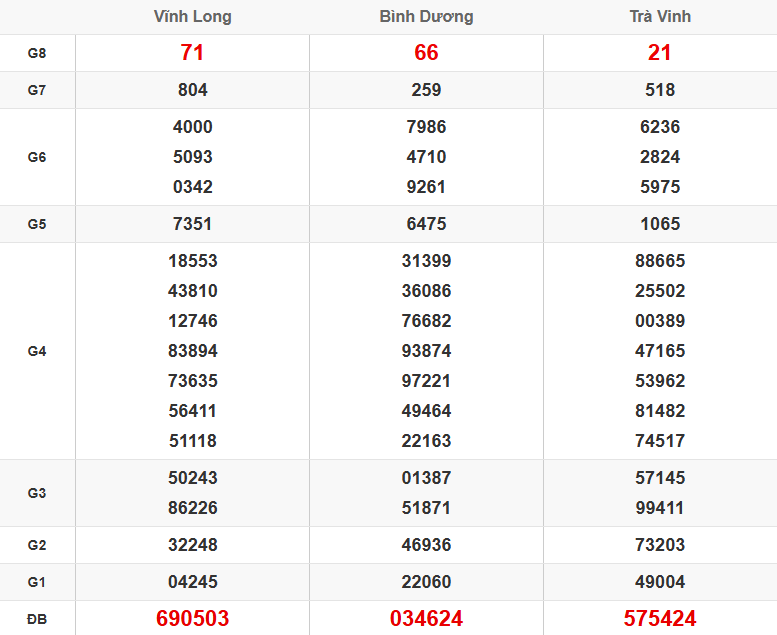Screen dimensions: 777x635
Task: Click Vĩnh Long special prize 690503
Action: pos(192,619)
